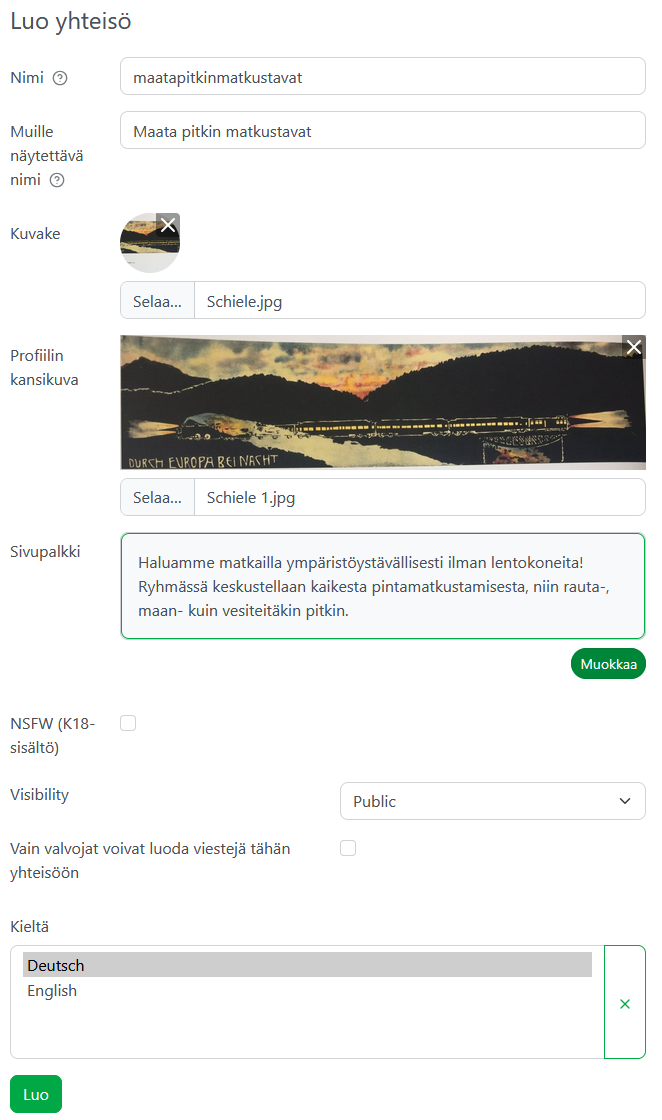Click the Muokkaa button under sidebar
The height and width of the screenshot is (1120, 662).
pyautogui.click(x=608, y=664)
